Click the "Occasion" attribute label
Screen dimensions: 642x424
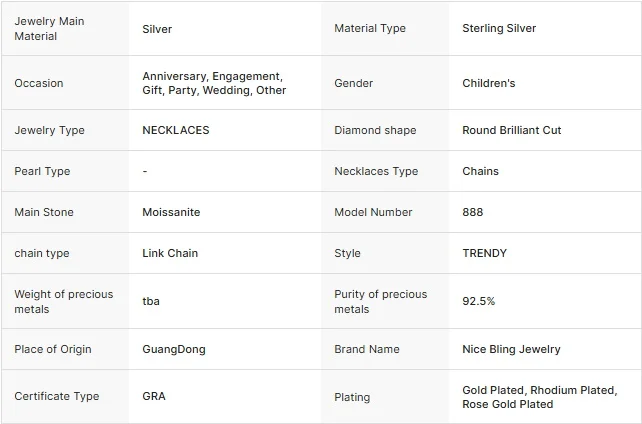(x=38, y=84)
